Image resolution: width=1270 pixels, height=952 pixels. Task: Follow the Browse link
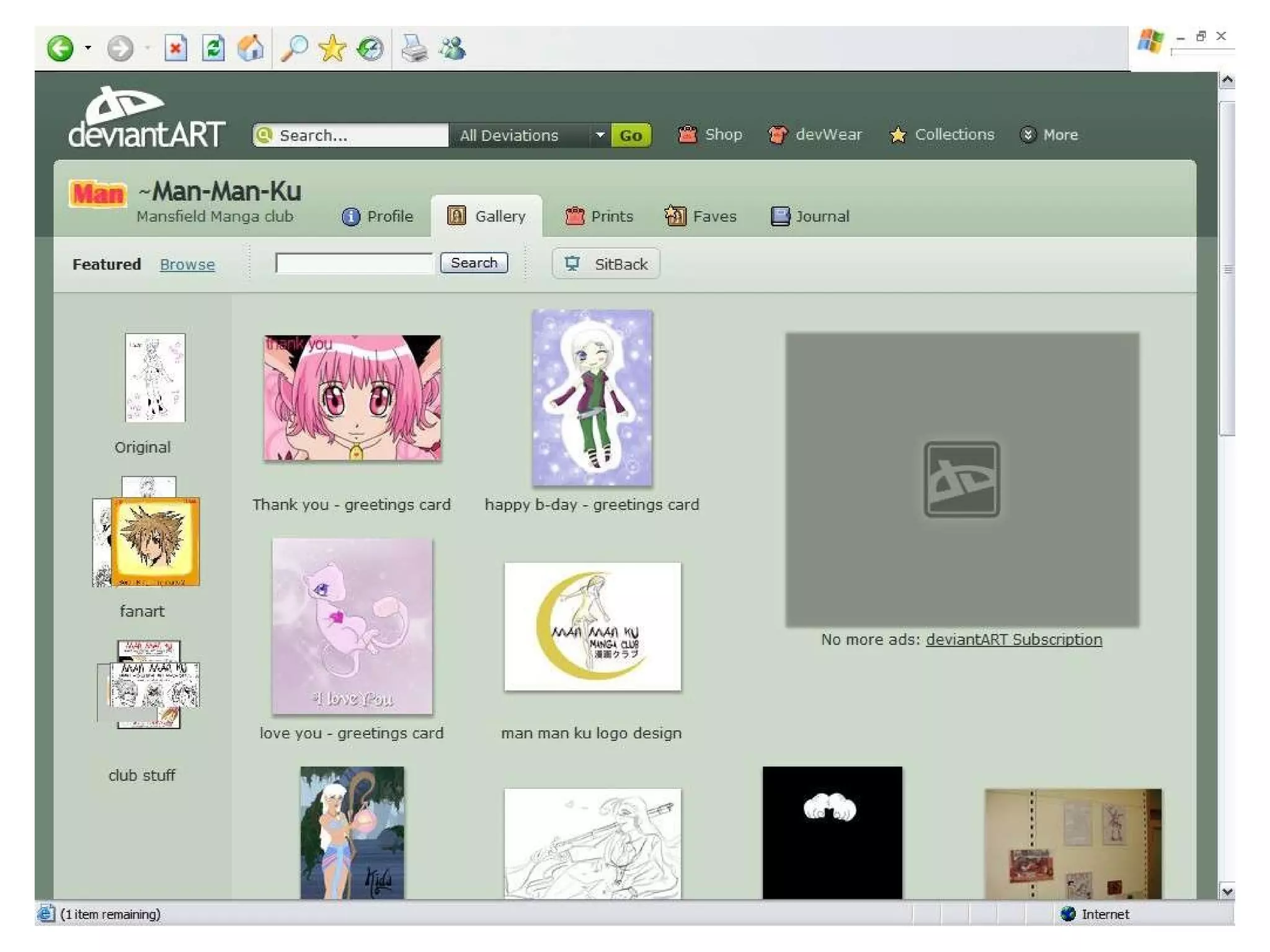tap(187, 265)
